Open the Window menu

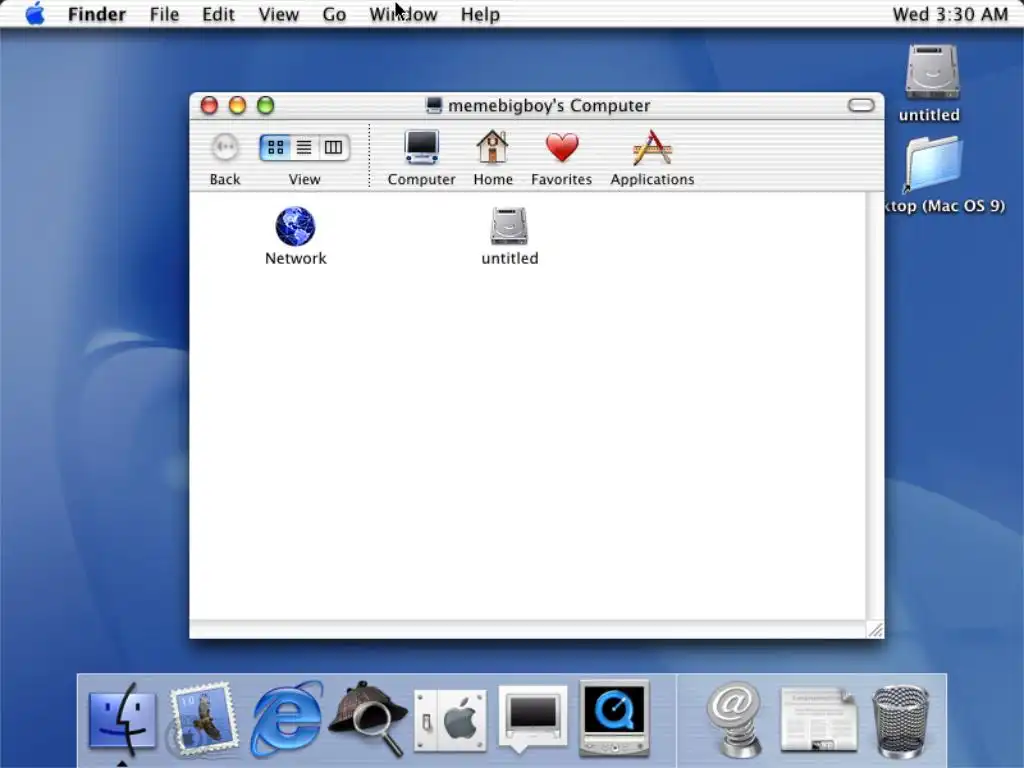point(403,14)
